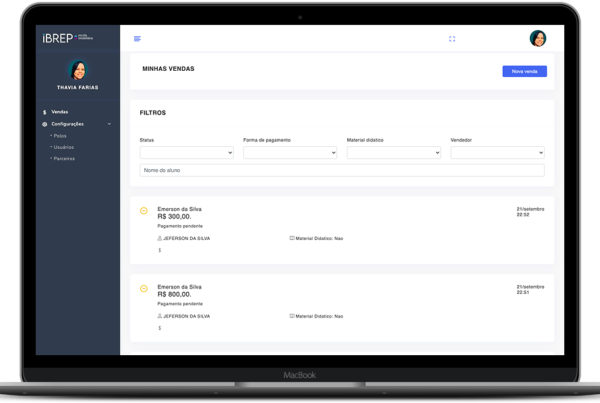Go to Parceiros submenu item
This screenshot has width=600, height=403.
(64, 158)
